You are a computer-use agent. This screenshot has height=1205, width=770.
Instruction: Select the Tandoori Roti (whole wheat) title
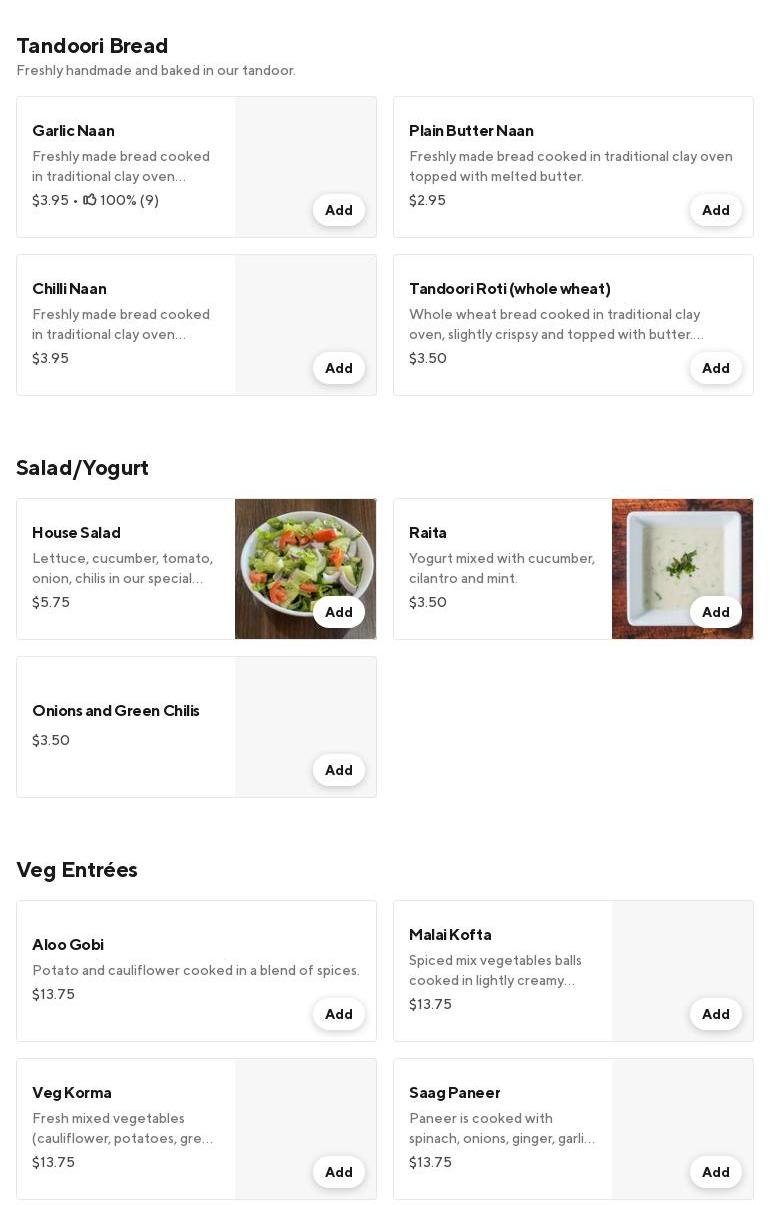[x=509, y=289]
